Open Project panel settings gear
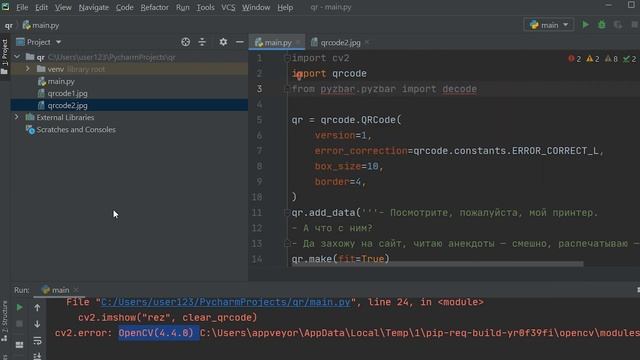This screenshot has width=640, height=360. [x=223, y=42]
